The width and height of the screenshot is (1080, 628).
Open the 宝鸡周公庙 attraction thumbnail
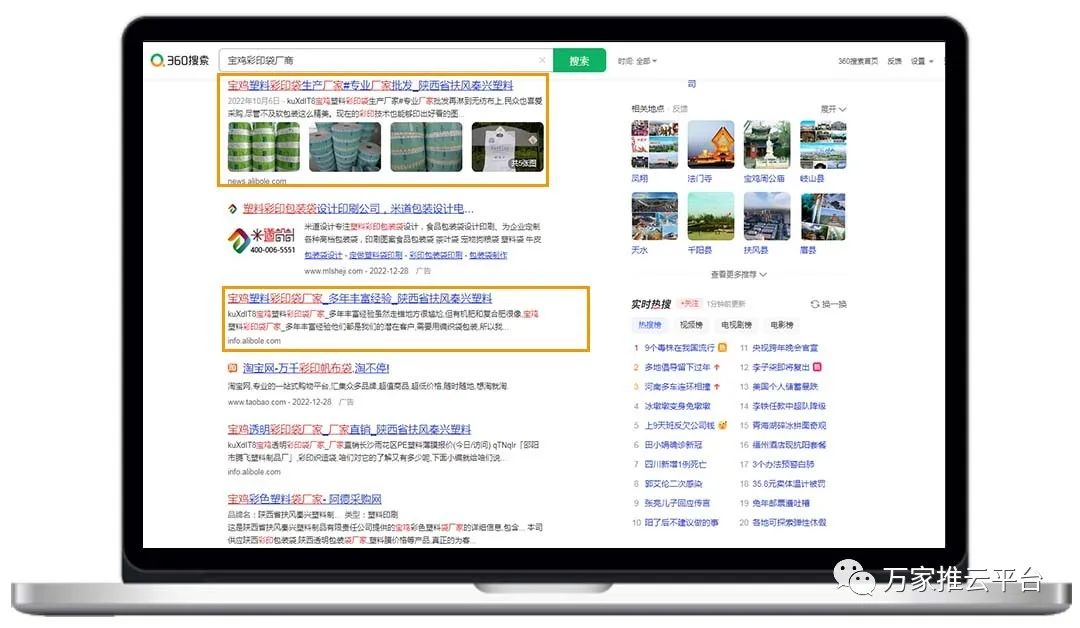[x=766, y=145]
